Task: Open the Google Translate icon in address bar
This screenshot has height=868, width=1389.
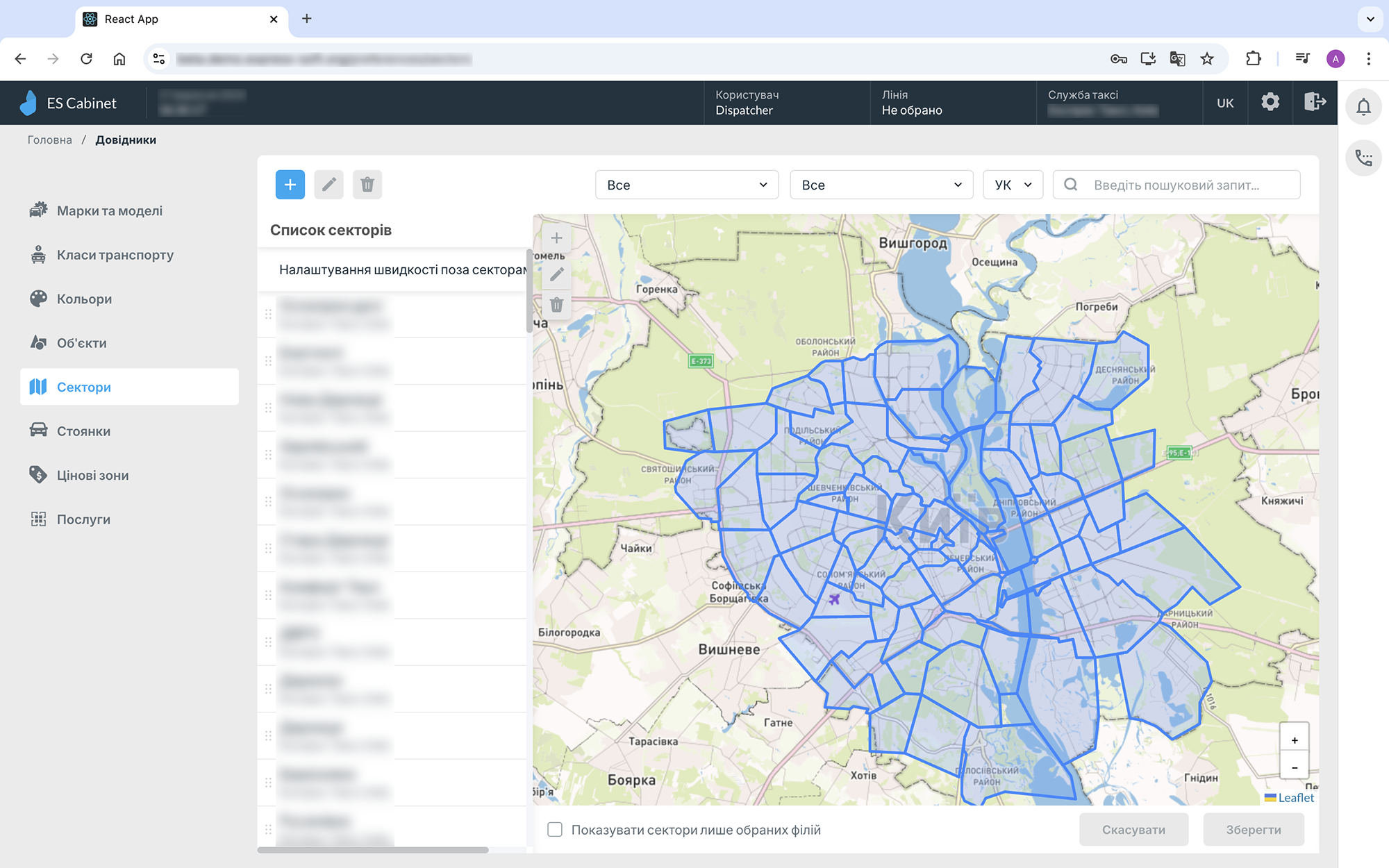Action: [x=1177, y=59]
